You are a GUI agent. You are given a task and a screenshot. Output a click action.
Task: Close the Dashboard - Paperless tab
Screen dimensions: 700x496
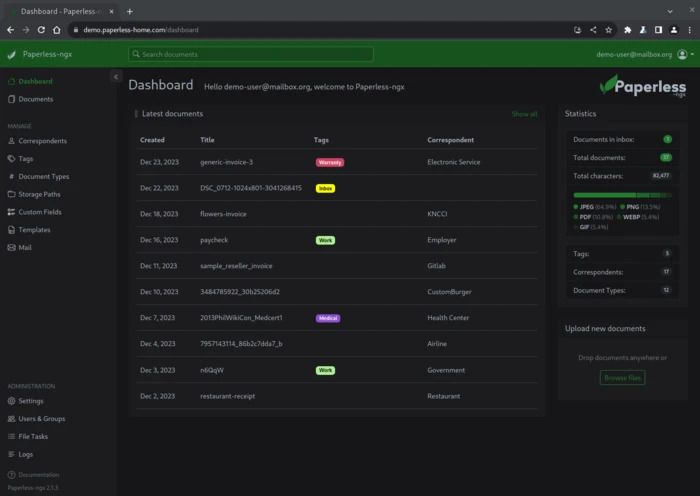[111, 12]
